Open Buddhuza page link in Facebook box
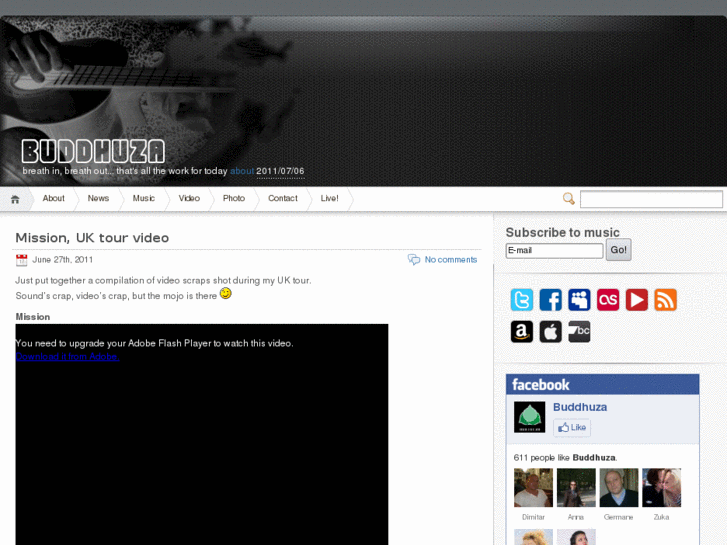Viewport: 727px width, 545px height. click(580, 407)
